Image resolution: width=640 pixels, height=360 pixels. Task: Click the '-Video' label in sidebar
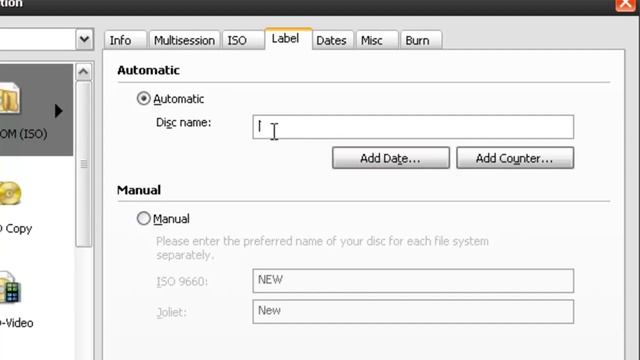tap(16, 323)
